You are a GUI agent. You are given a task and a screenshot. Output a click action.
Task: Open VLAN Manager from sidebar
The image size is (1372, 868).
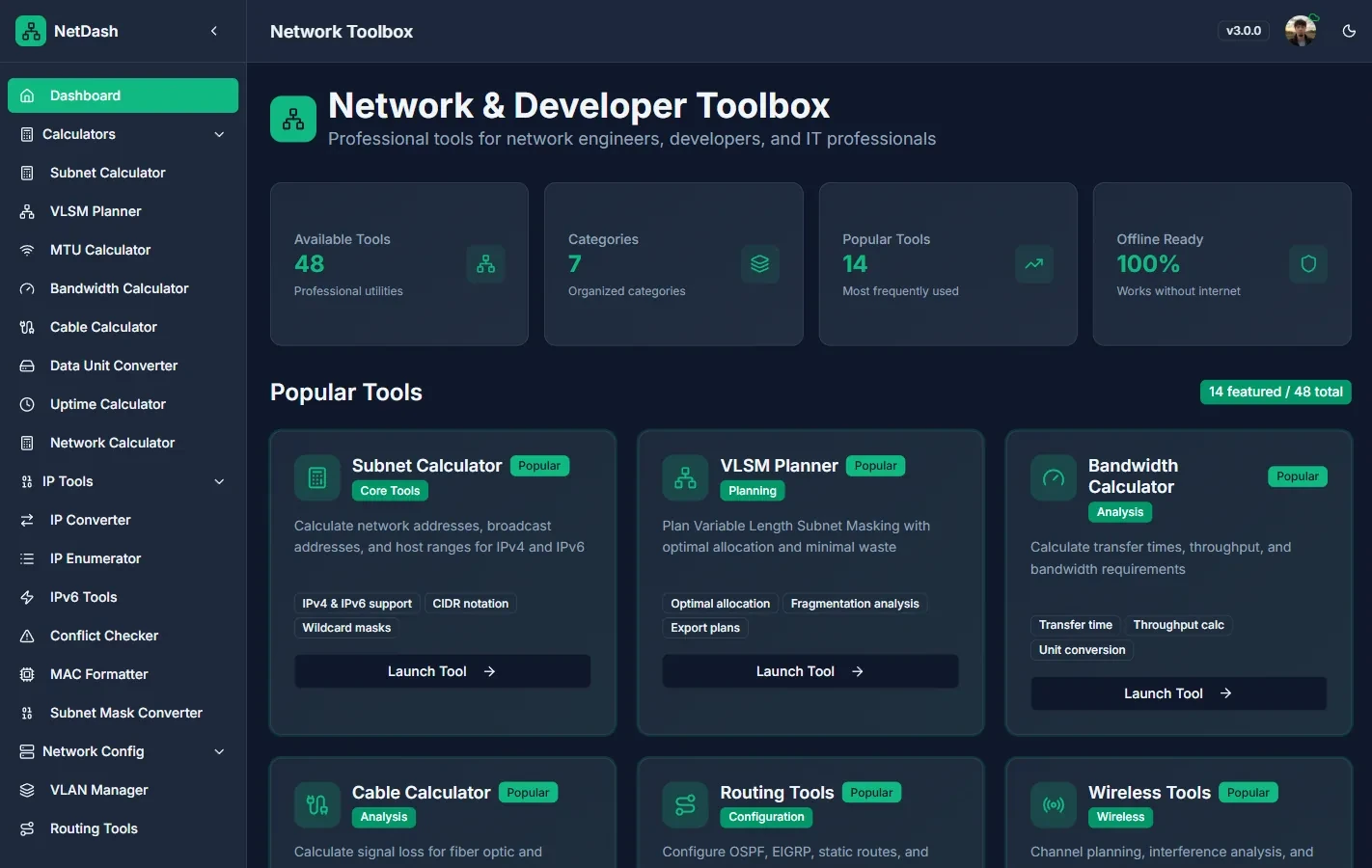[123, 790]
